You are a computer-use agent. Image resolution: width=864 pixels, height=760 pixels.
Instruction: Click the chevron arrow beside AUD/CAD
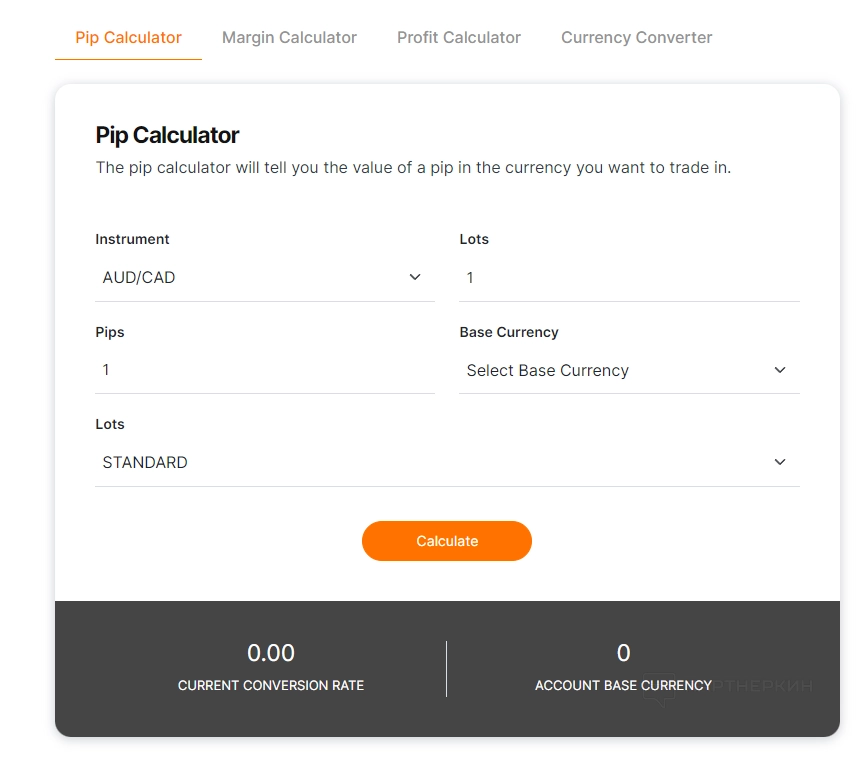(415, 277)
